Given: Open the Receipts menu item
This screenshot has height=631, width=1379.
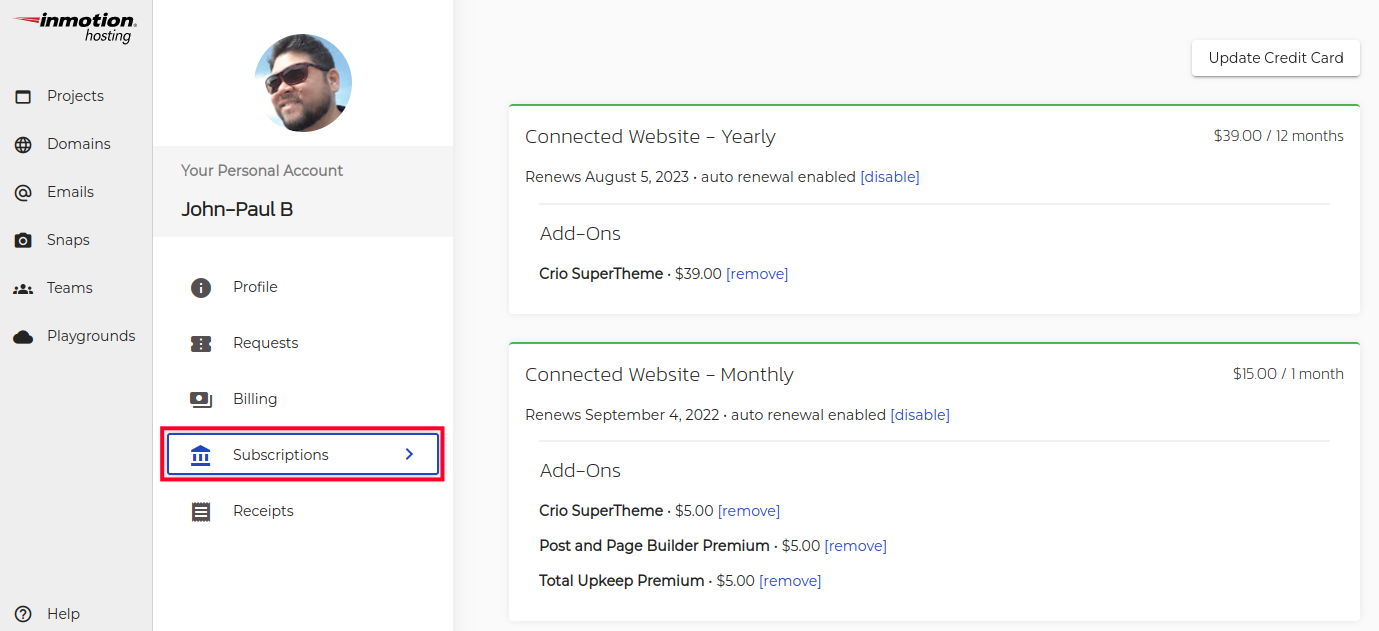Looking at the screenshot, I should click(x=263, y=511).
